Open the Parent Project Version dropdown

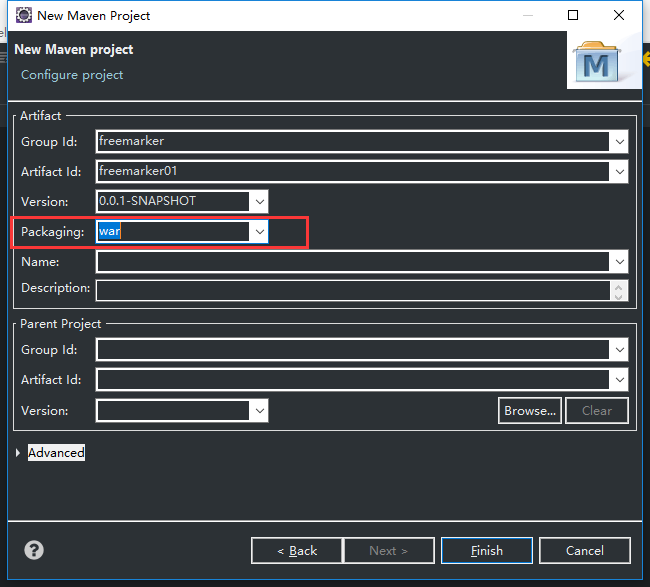260,410
